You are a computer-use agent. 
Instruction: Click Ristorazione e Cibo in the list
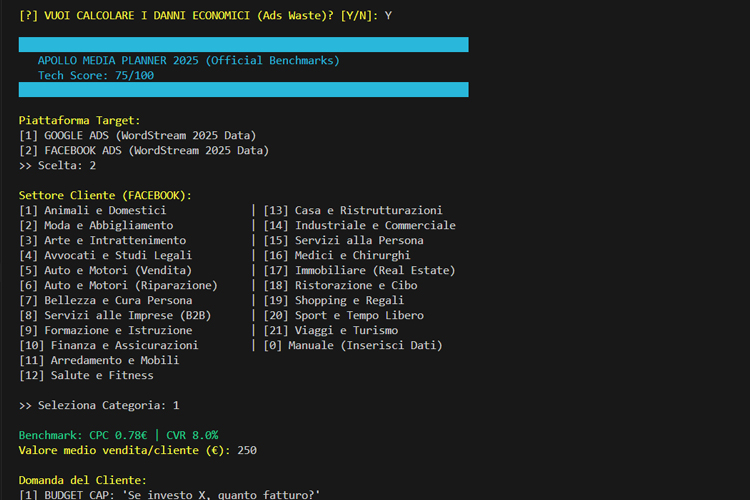coord(340,285)
